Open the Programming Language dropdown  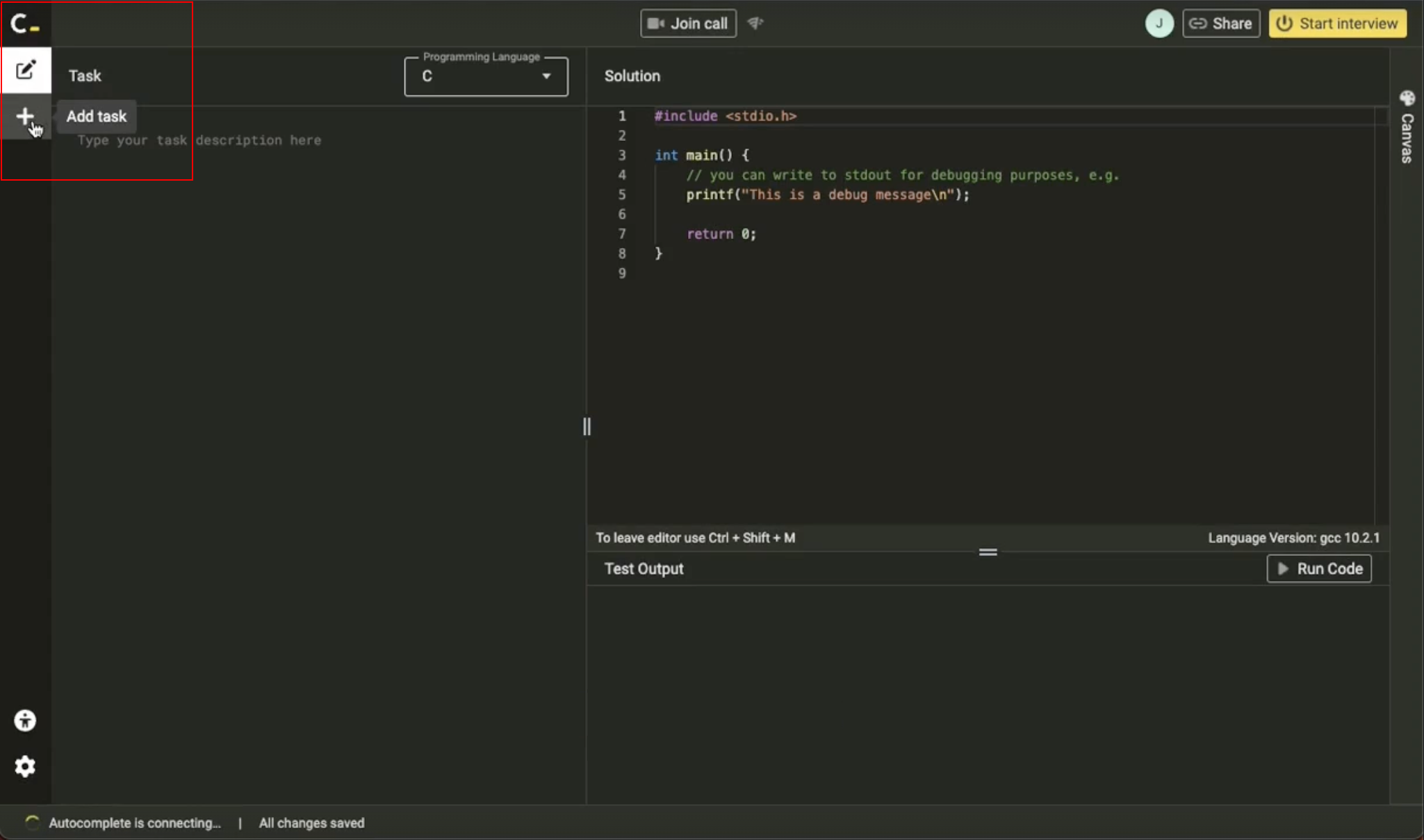[486, 76]
